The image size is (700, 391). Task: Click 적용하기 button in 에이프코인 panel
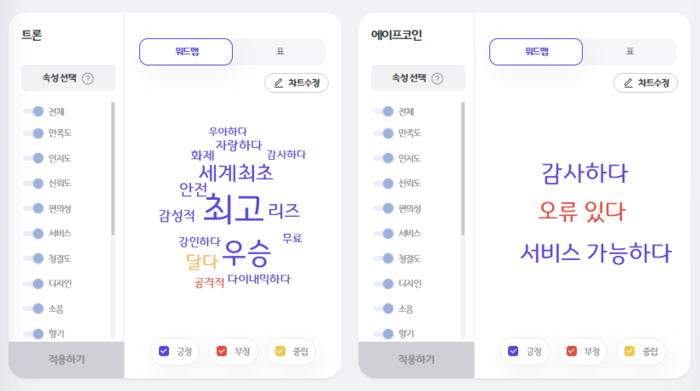[x=416, y=360]
